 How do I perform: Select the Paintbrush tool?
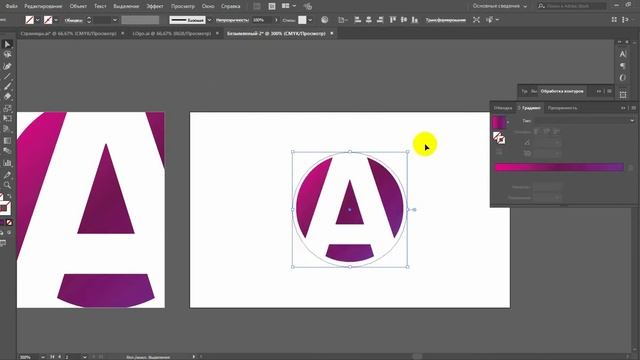(7, 86)
